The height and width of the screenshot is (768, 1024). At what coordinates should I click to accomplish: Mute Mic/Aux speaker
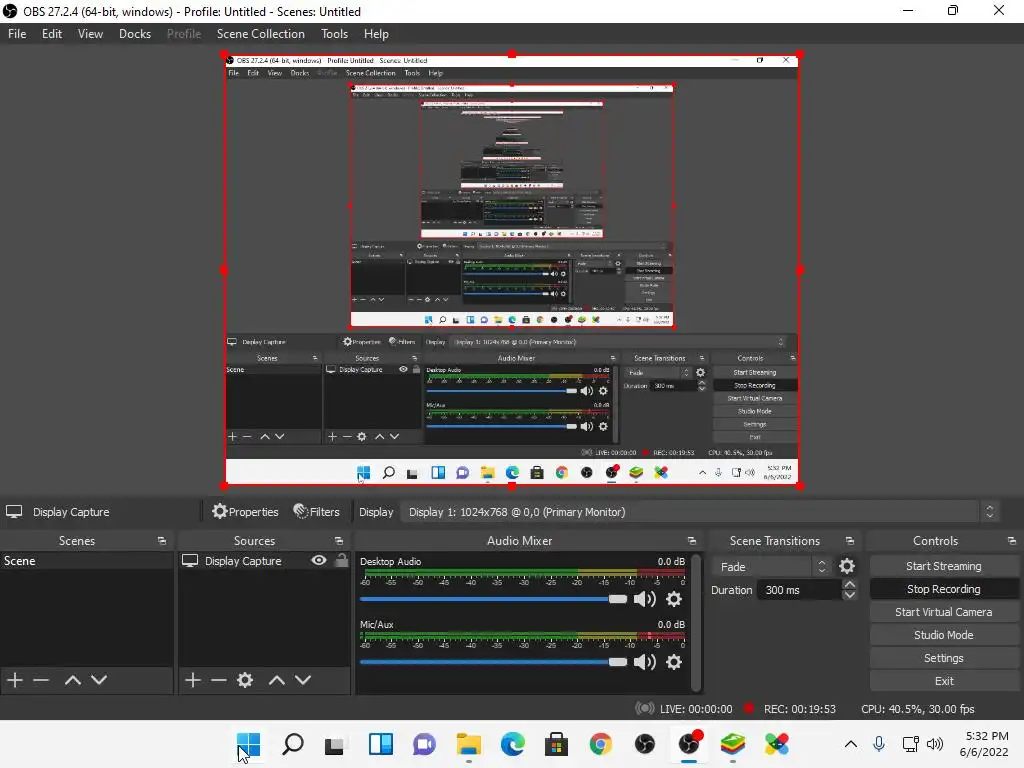tap(645, 662)
